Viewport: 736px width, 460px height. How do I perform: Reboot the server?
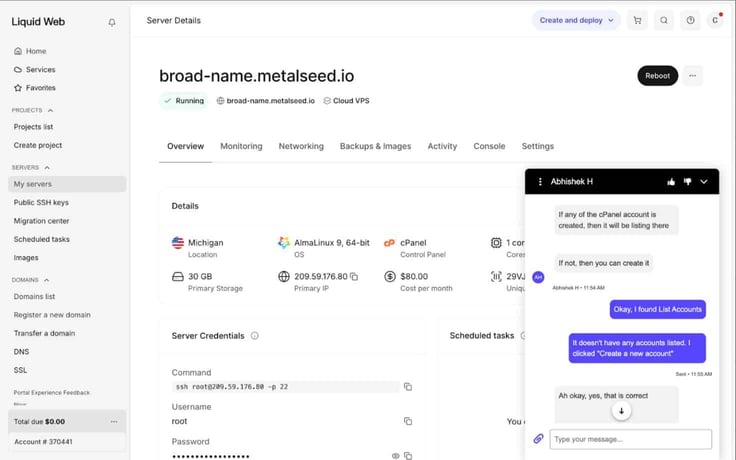tap(658, 76)
